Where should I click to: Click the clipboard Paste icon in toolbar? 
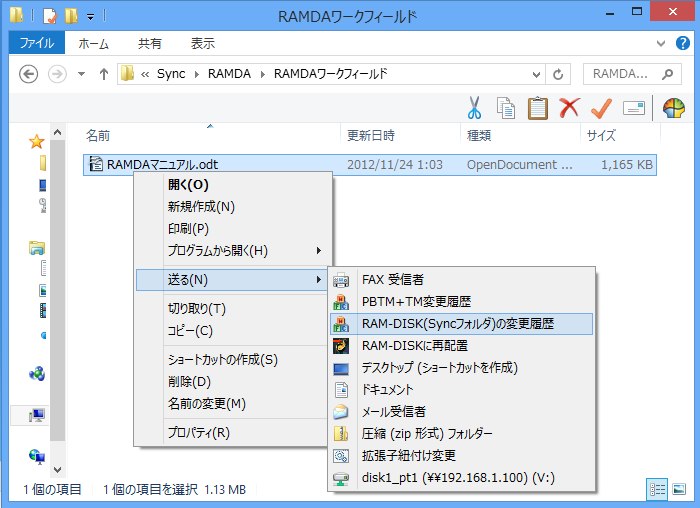[537, 108]
